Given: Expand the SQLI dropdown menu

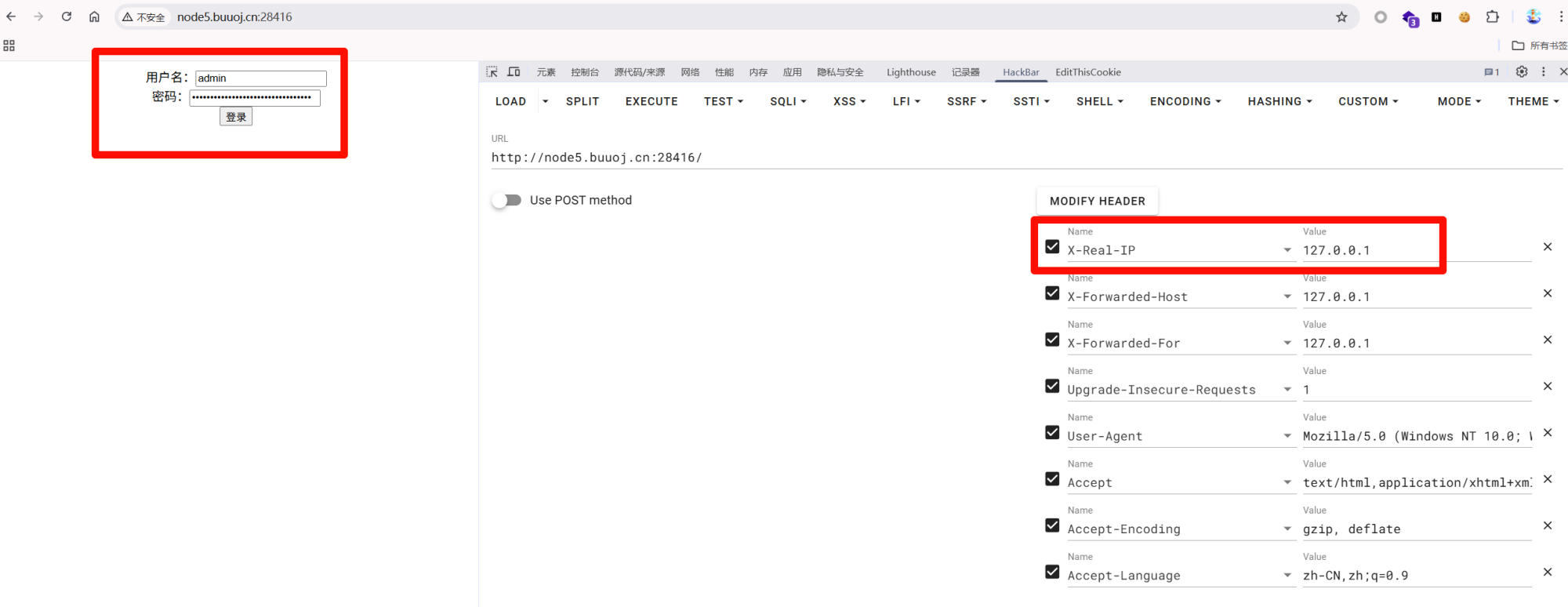Looking at the screenshot, I should pyautogui.click(x=788, y=102).
